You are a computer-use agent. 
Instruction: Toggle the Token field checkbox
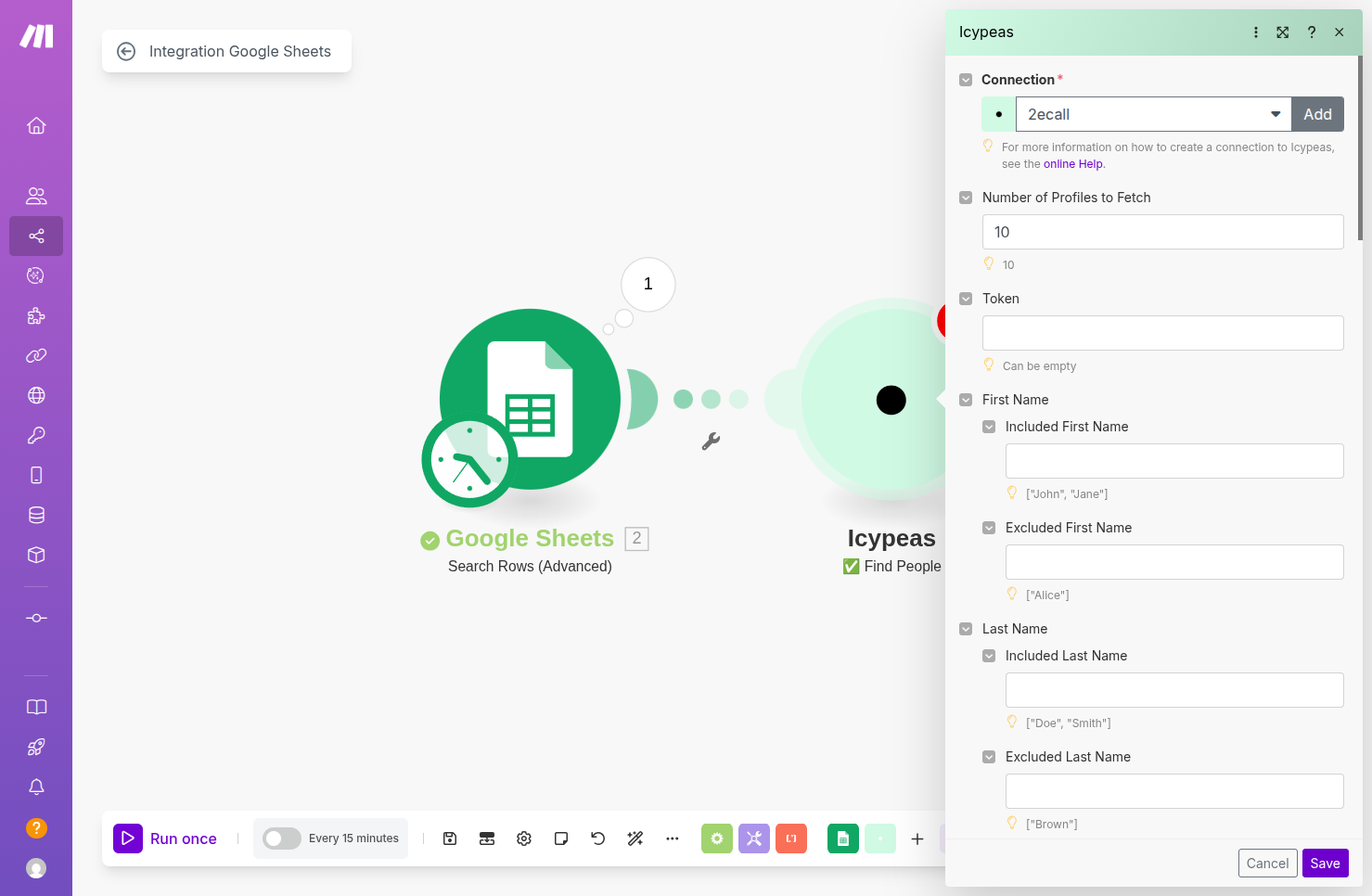tap(966, 299)
